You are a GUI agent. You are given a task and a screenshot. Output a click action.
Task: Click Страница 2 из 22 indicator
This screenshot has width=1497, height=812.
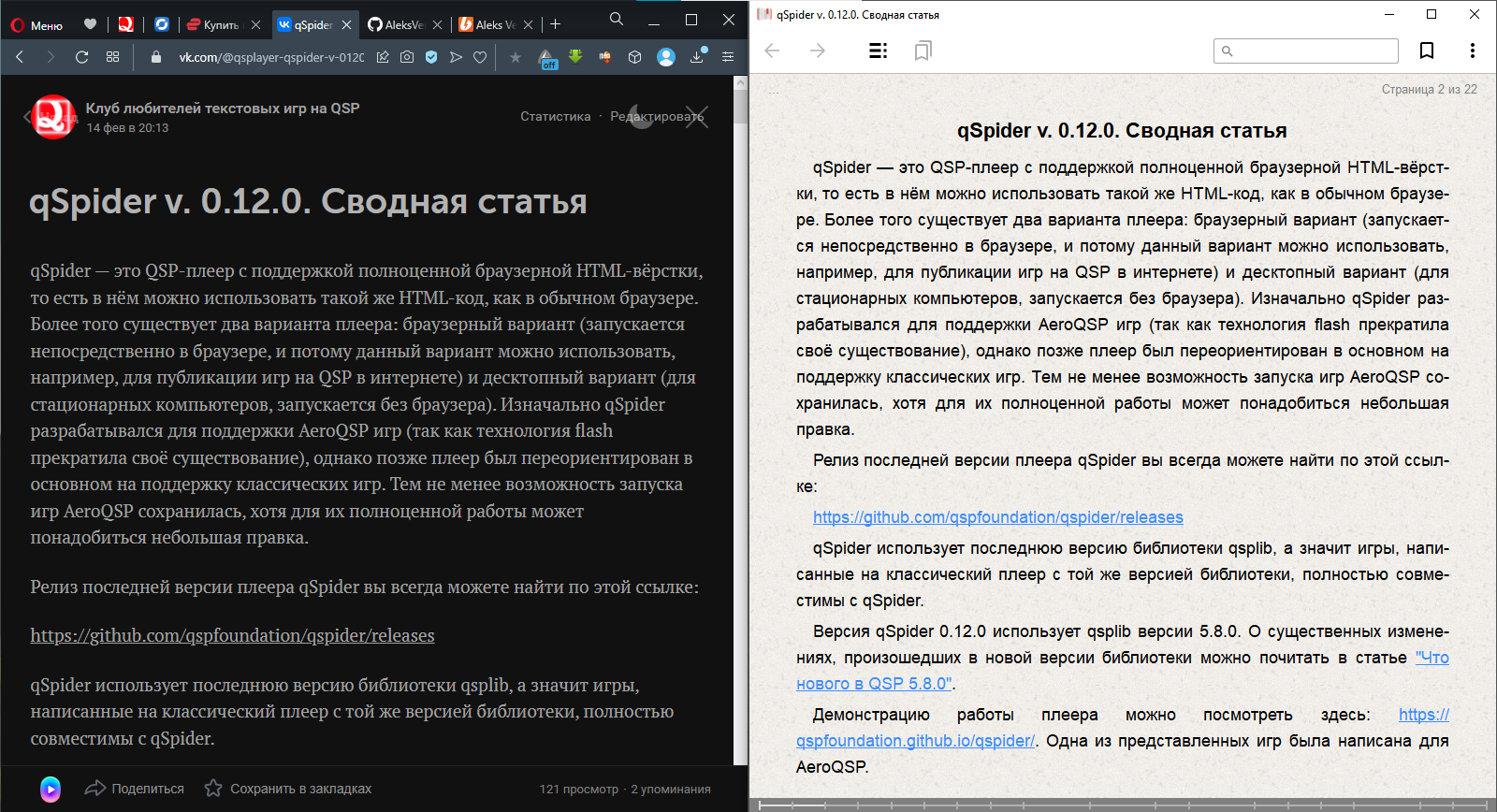click(1430, 90)
